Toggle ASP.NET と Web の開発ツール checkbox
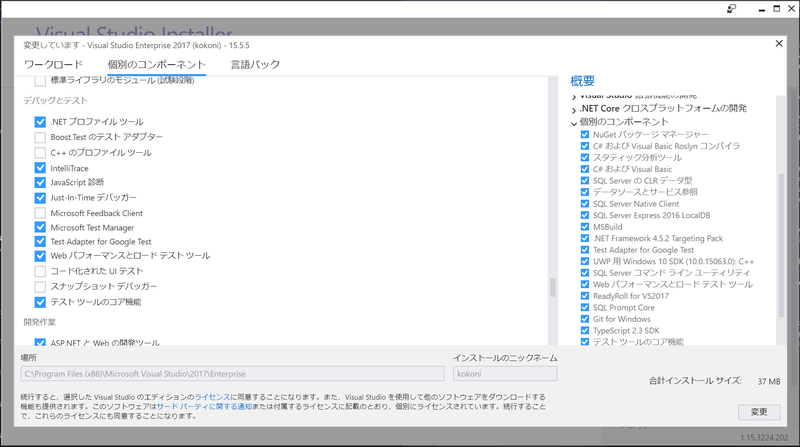 click(x=40, y=342)
